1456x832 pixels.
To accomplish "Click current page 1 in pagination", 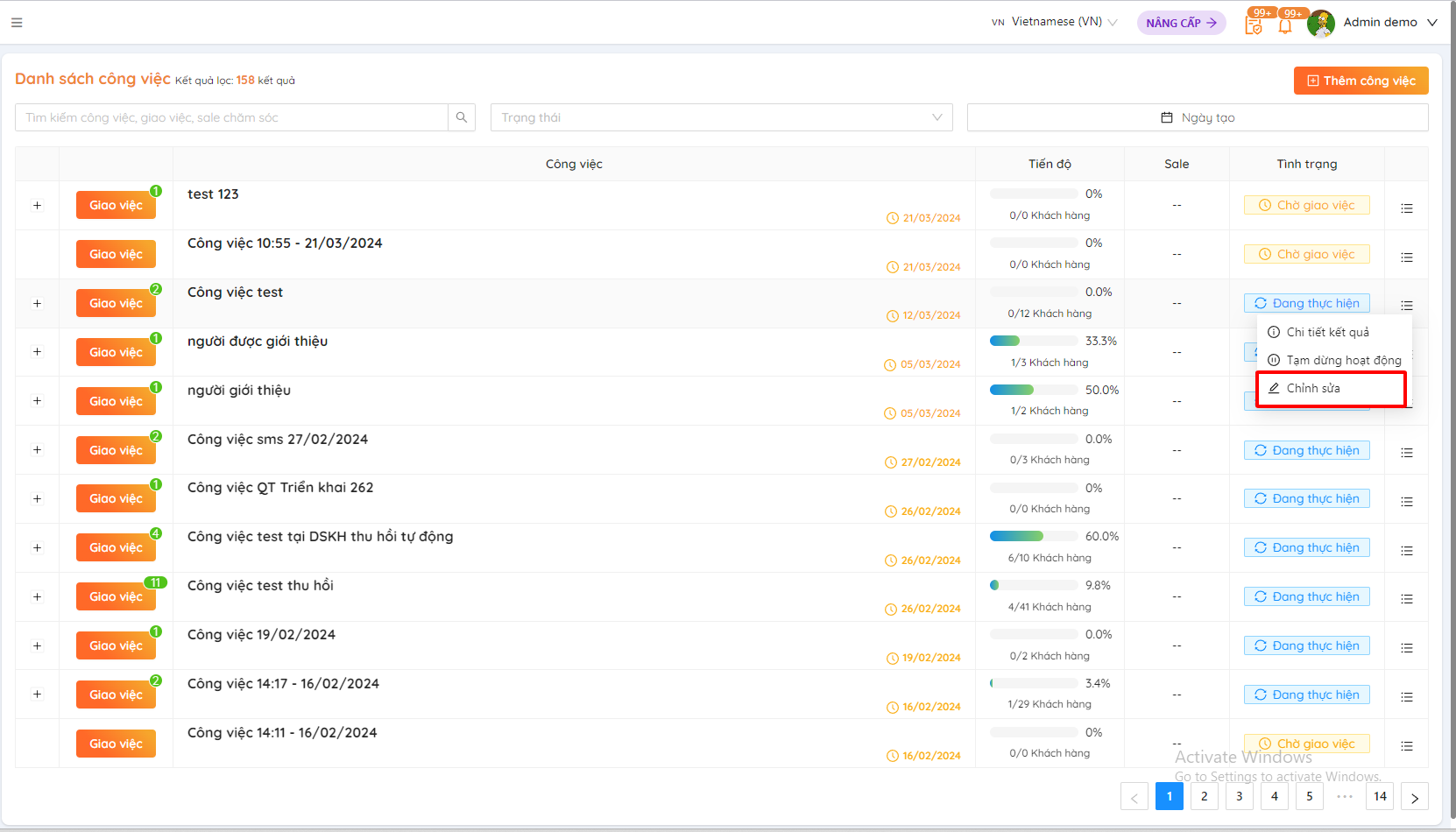I will point(1170,796).
